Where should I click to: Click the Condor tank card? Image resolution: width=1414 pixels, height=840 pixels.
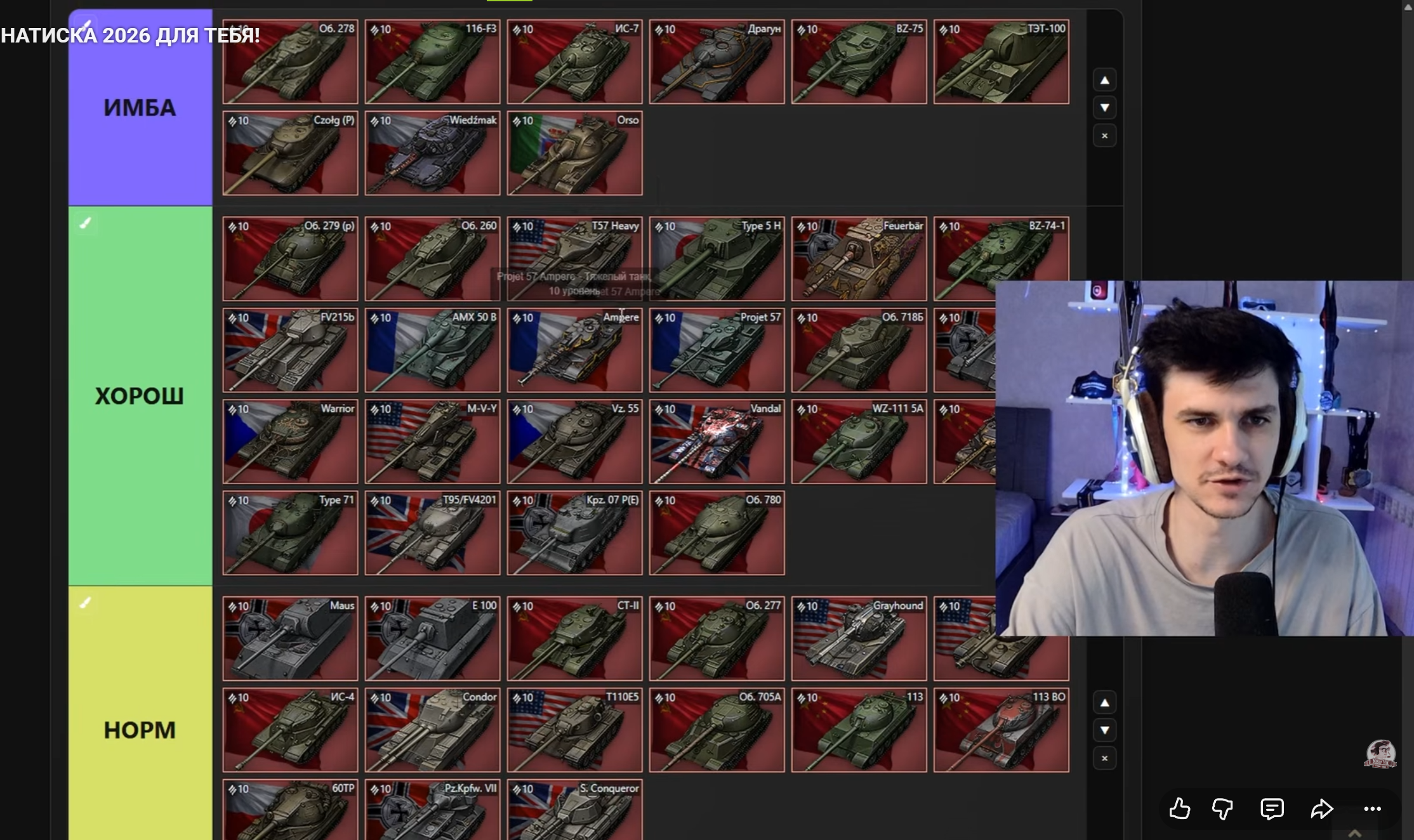(432, 730)
